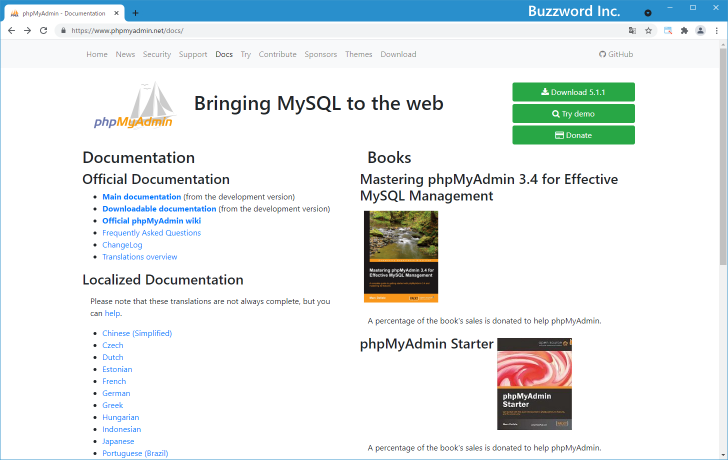
Task: Click the green Download 5.1.1 button
Action: click(x=573, y=92)
